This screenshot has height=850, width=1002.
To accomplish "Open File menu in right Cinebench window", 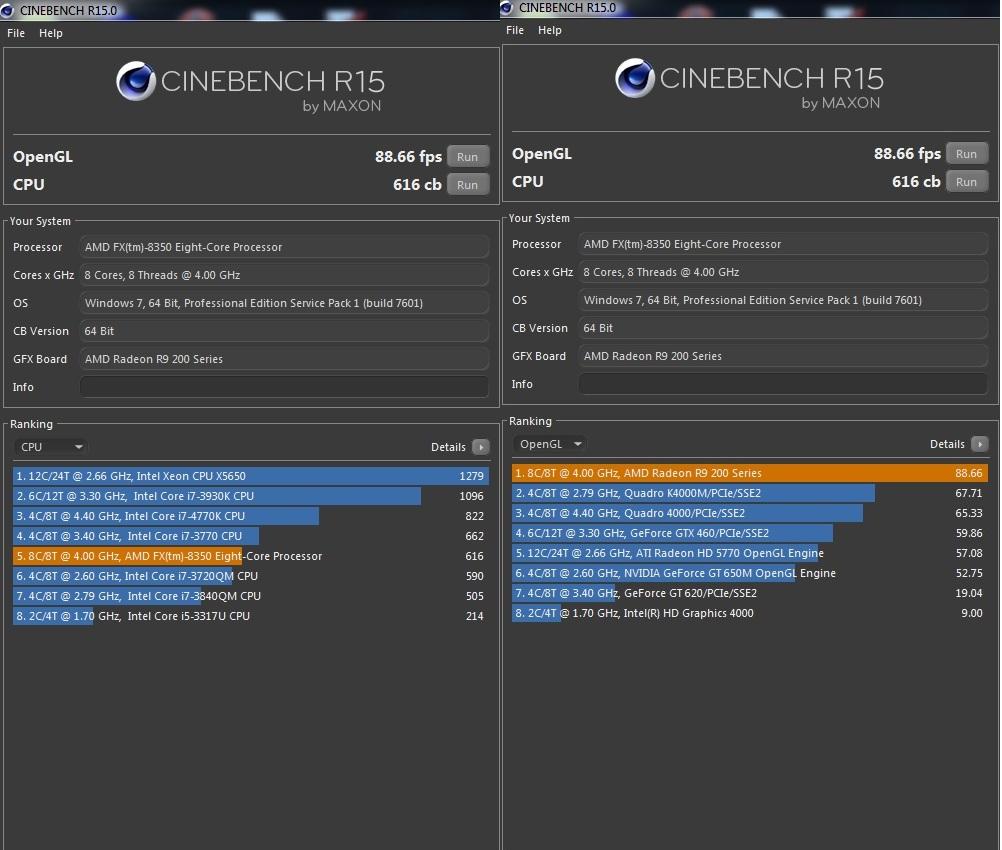I will (515, 30).
